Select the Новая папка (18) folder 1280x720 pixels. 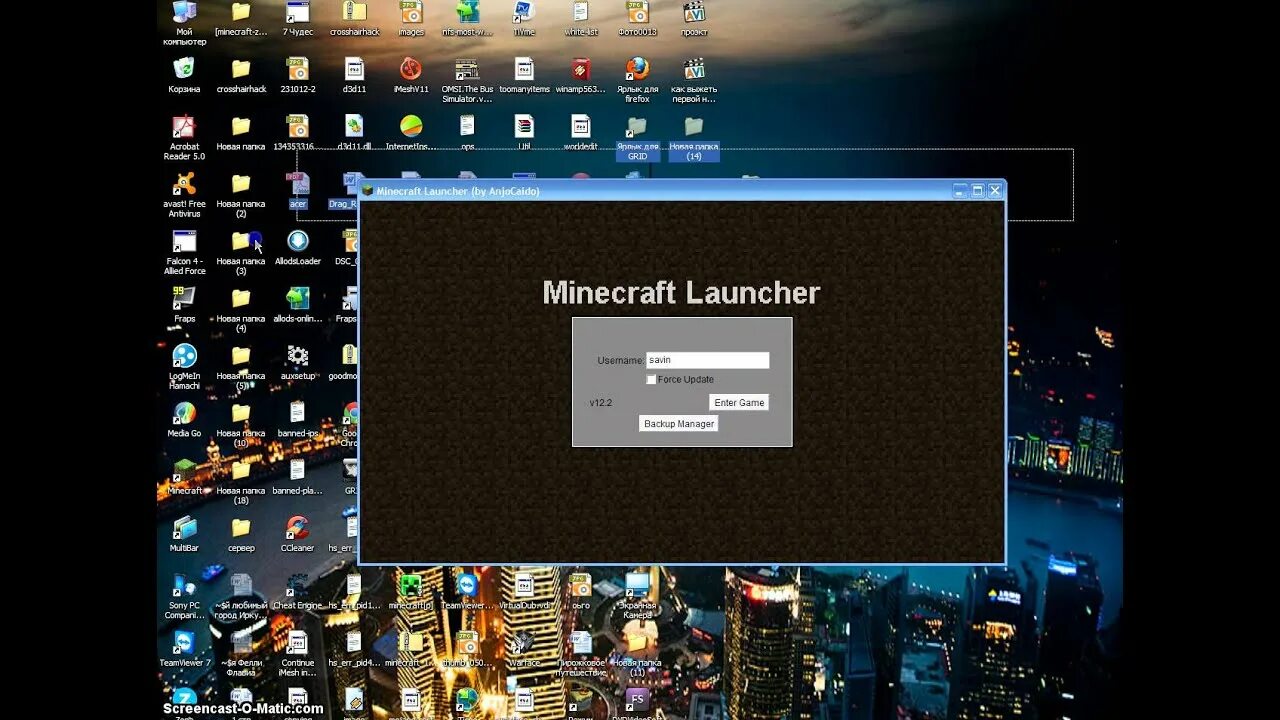tap(241, 470)
